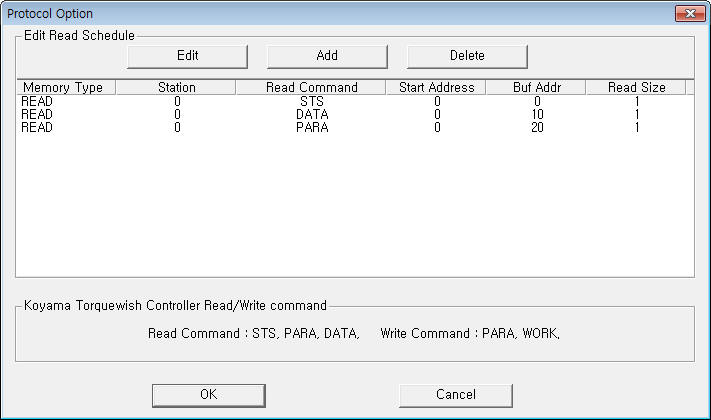This screenshot has height=420, width=711.
Task: Close the Protocol Option dialog
Action: 686,13
